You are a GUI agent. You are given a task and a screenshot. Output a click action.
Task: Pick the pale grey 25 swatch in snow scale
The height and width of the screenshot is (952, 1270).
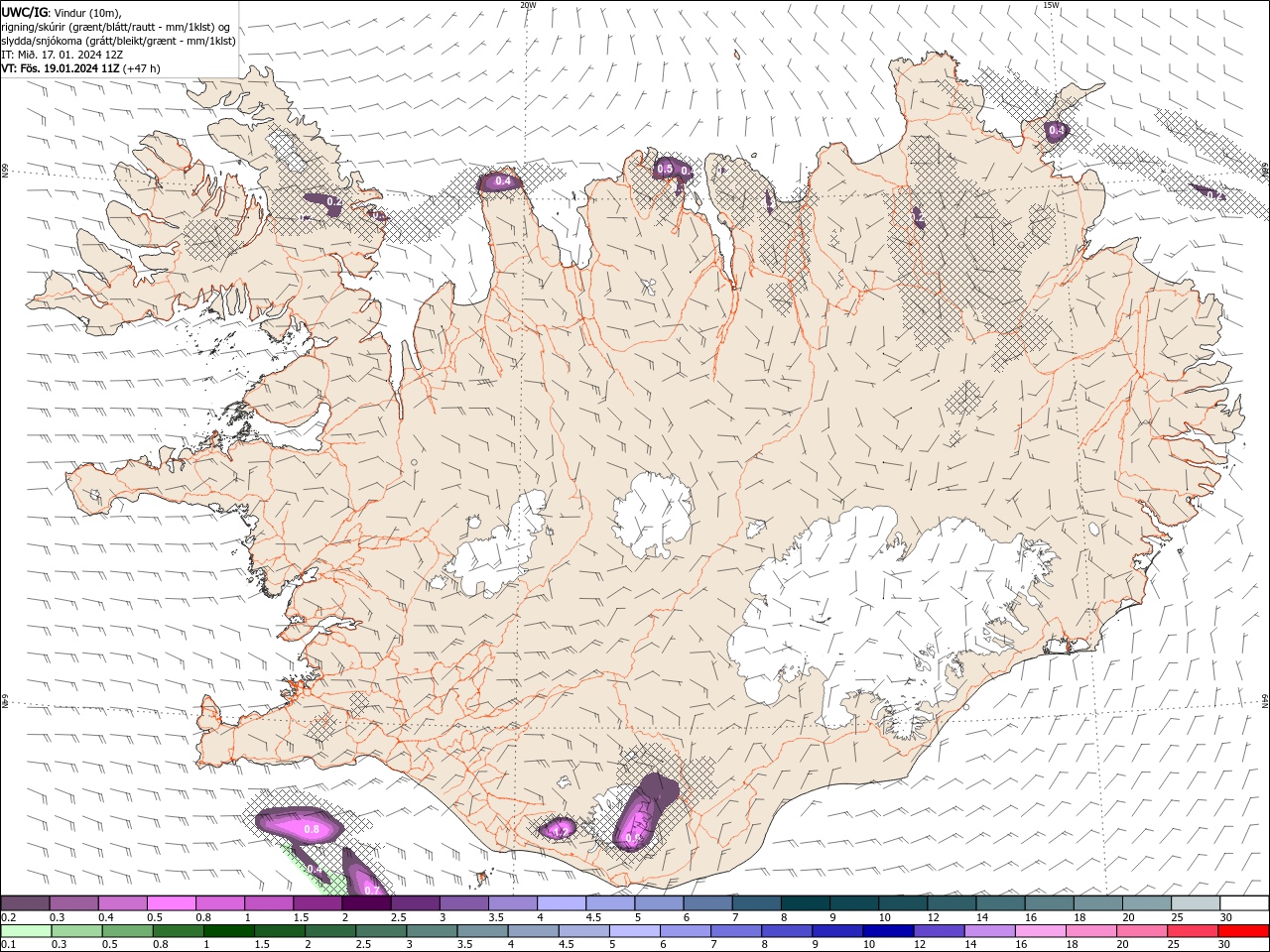tap(1196, 903)
